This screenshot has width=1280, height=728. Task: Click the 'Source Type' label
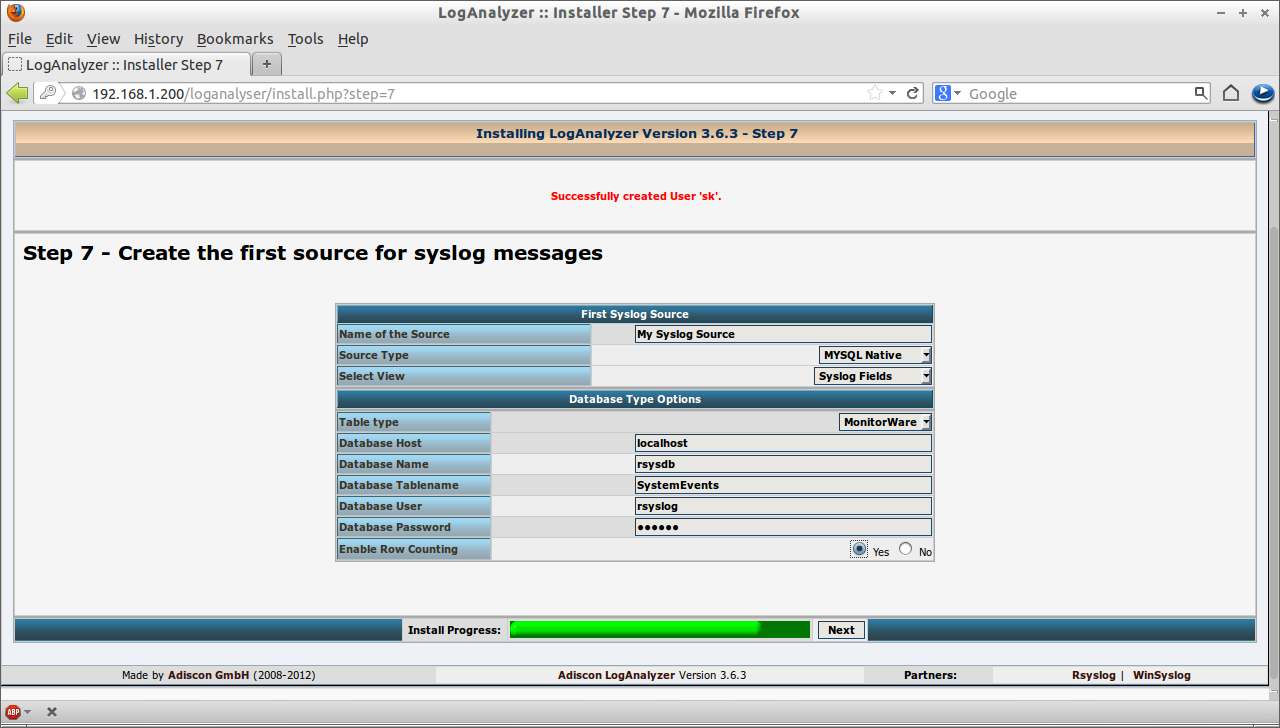pyautogui.click(x=373, y=355)
